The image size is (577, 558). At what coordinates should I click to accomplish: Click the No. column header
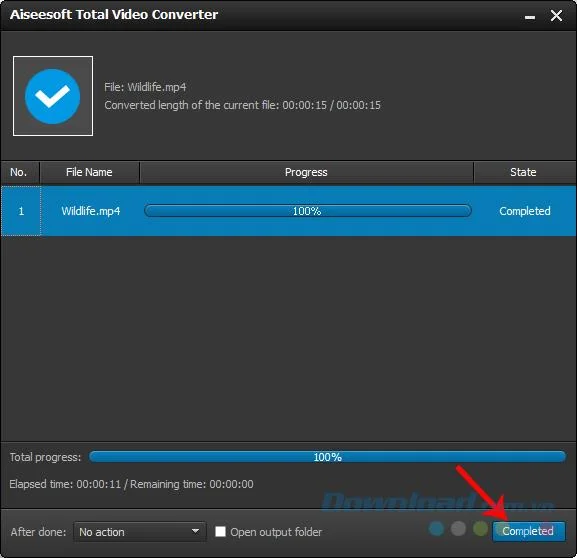click(19, 172)
